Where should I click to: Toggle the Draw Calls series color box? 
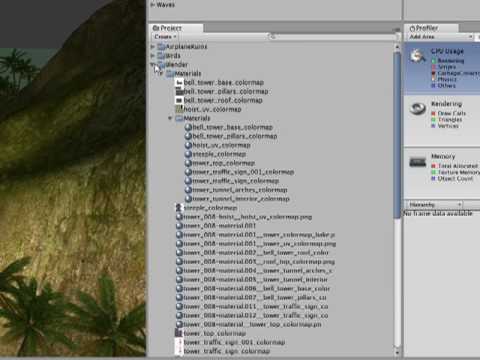point(434,113)
